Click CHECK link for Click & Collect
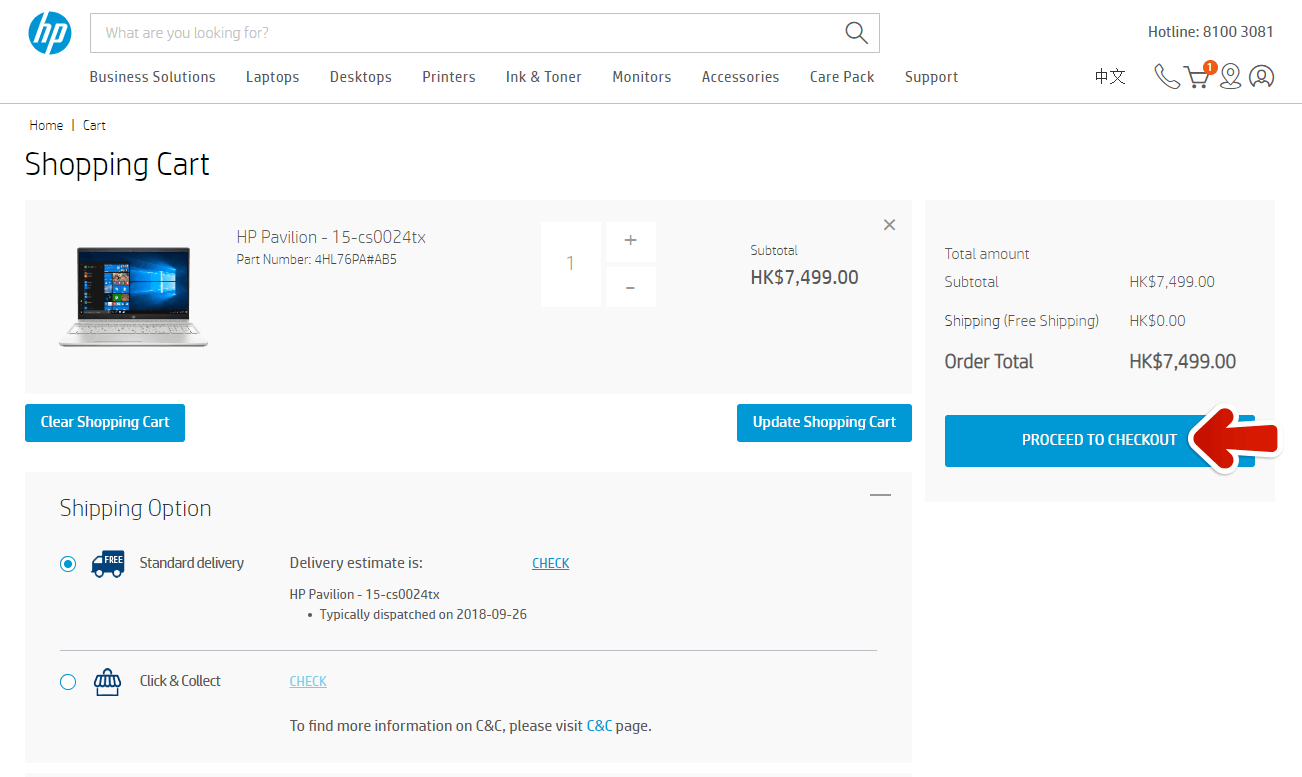Viewport: 1302px width, 777px height. pyautogui.click(x=308, y=682)
